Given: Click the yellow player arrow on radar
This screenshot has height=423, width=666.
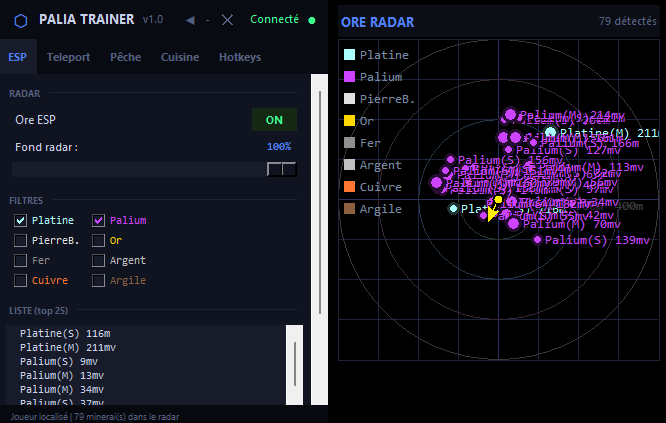Looking at the screenshot, I should [x=492, y=214].
